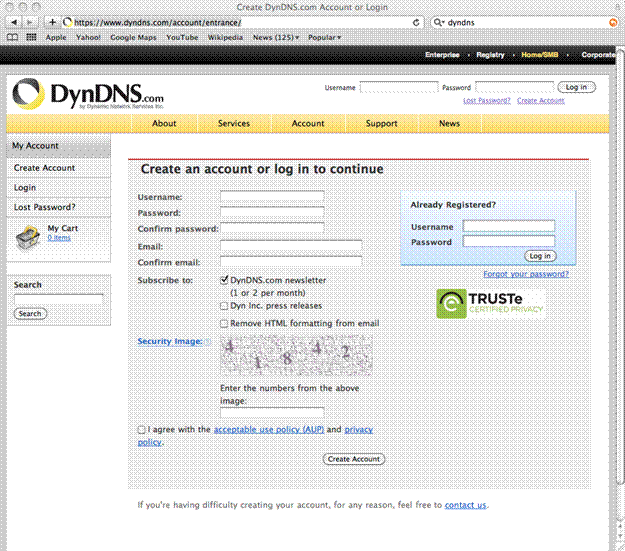
Task: Open the About navigation tab
Action: point(164,124)
